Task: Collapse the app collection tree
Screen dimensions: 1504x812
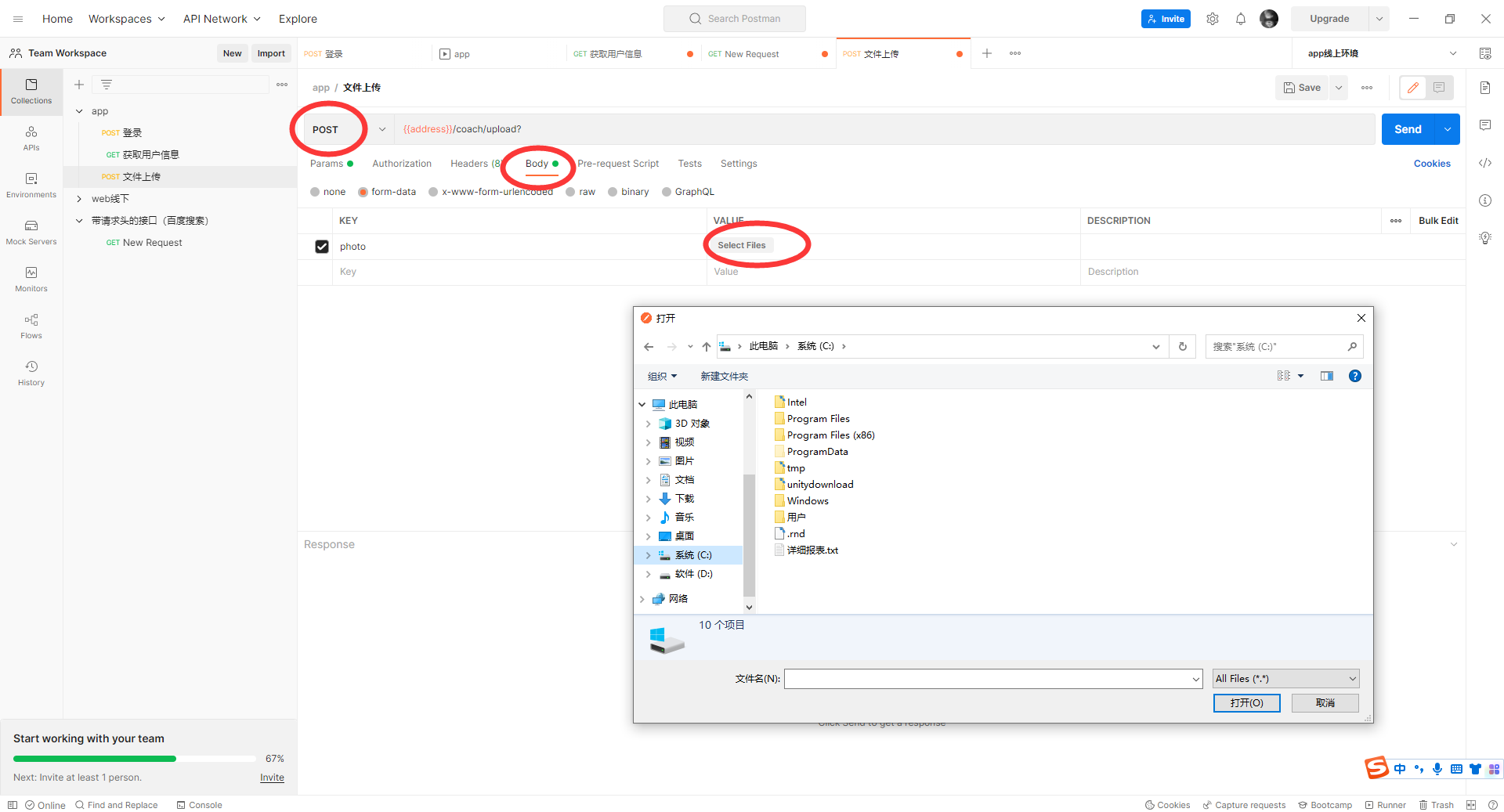Action: click(x=79, y=111)
